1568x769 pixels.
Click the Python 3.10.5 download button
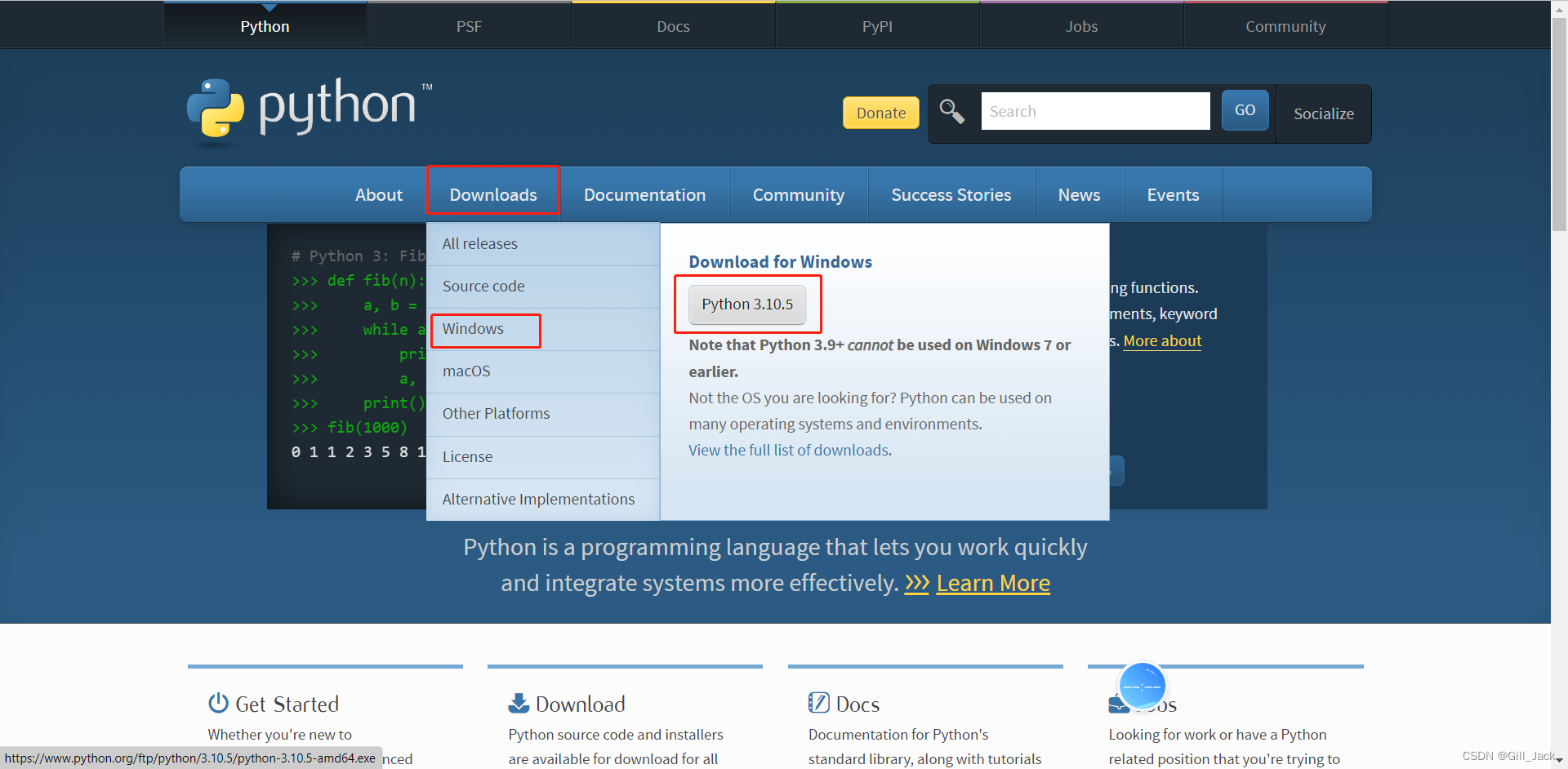(x=747, y=304)
